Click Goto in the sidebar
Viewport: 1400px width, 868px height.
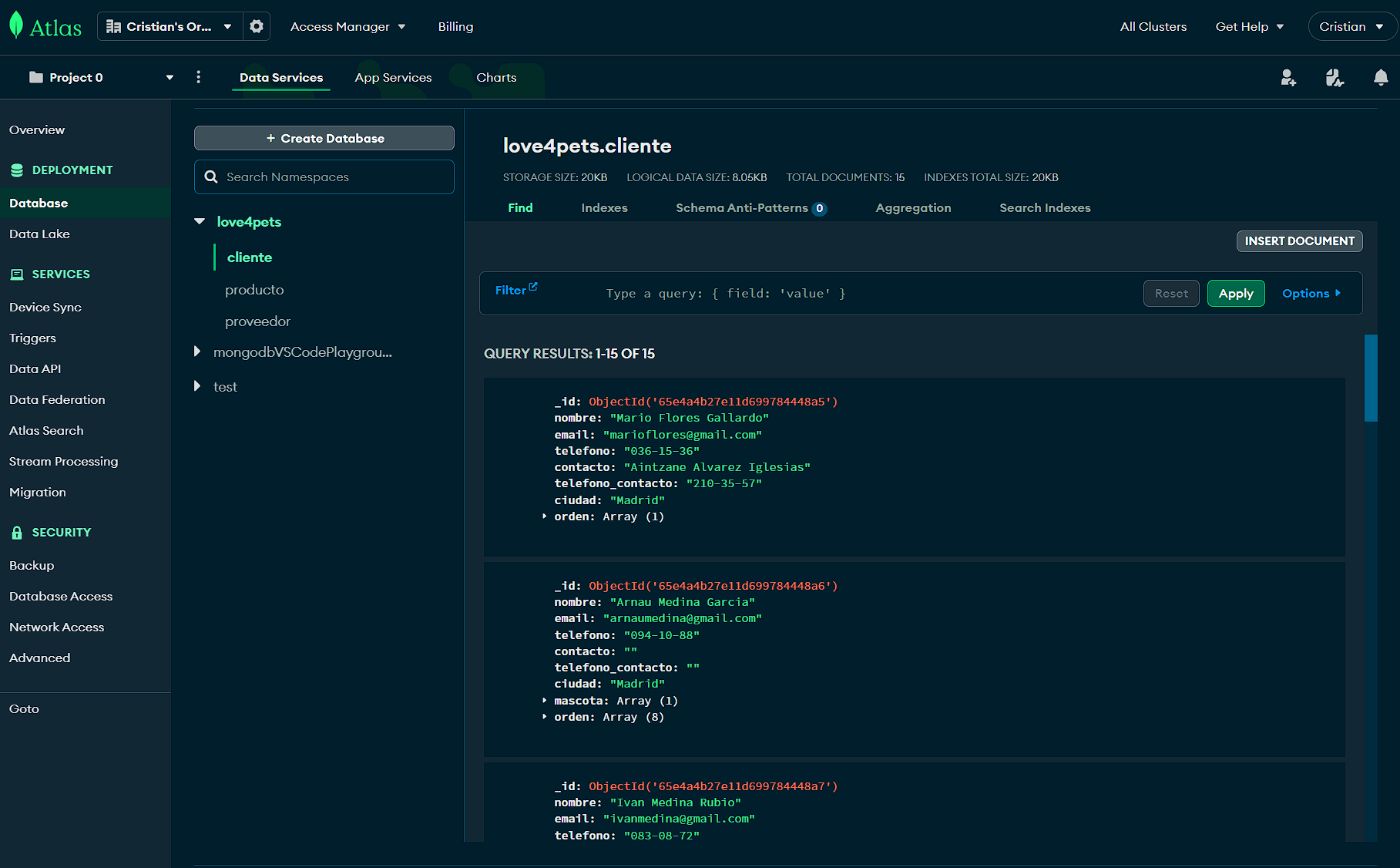point(24,708)
